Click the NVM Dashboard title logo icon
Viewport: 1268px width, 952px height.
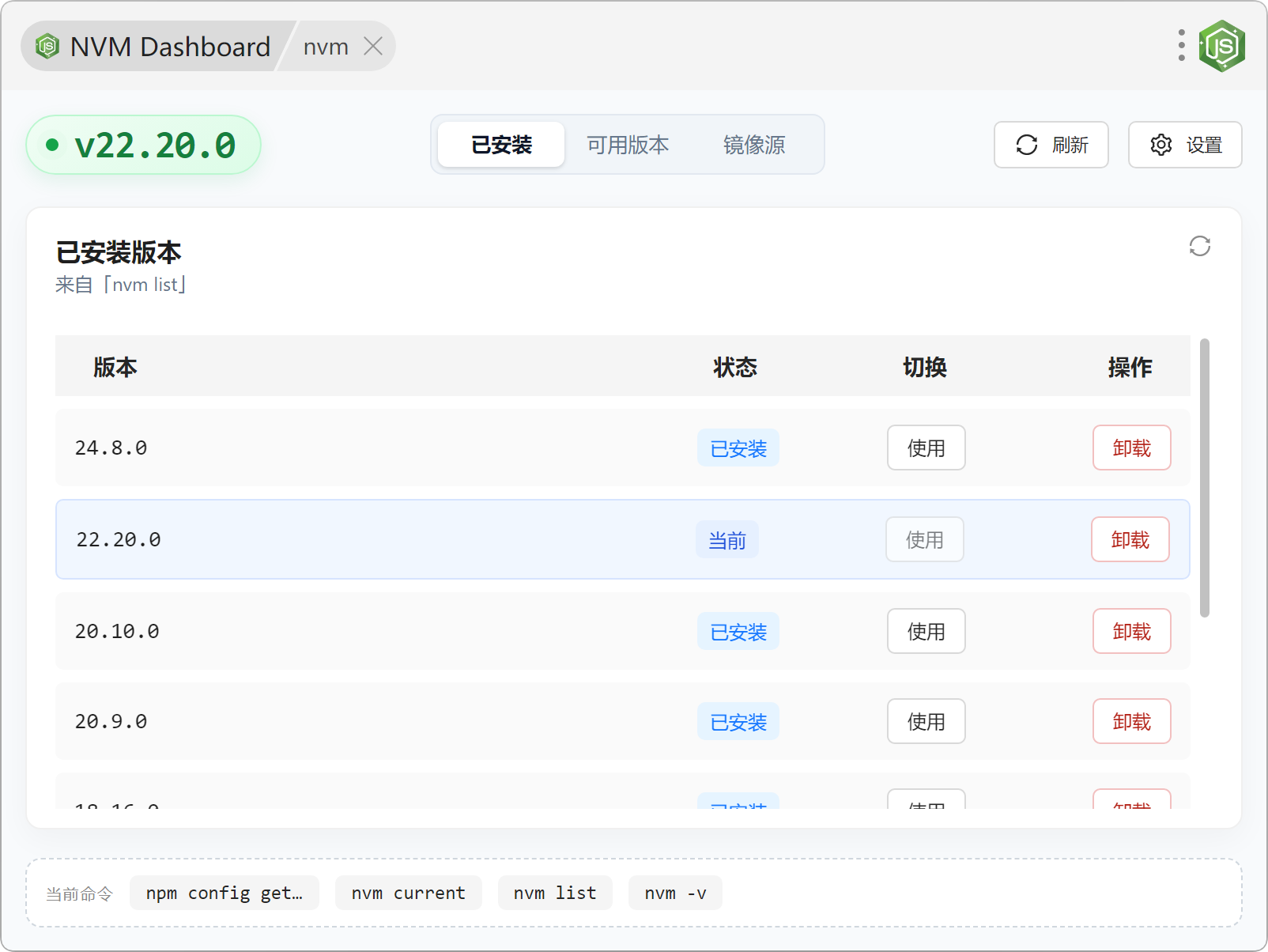pos(47,47)
